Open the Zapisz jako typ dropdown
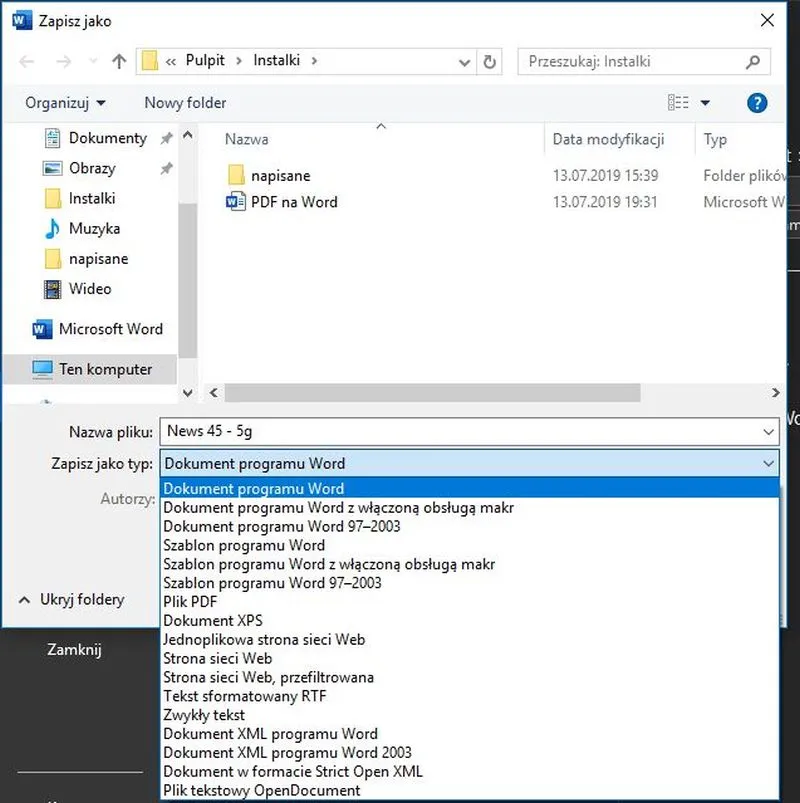800x803 pixels. (768, 463)
